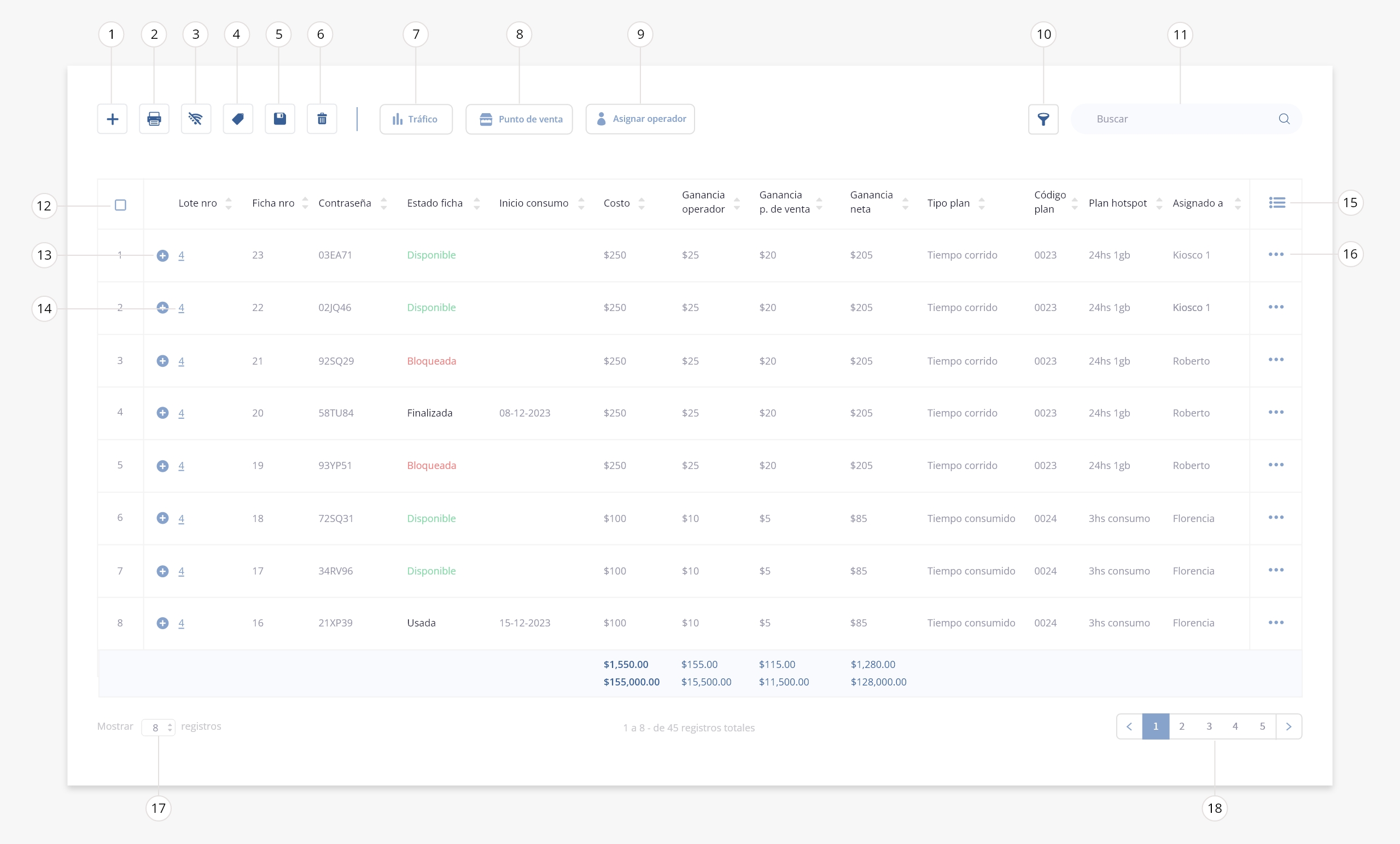
Task: Go to pagination page 3
Action: coord(1209,726)
